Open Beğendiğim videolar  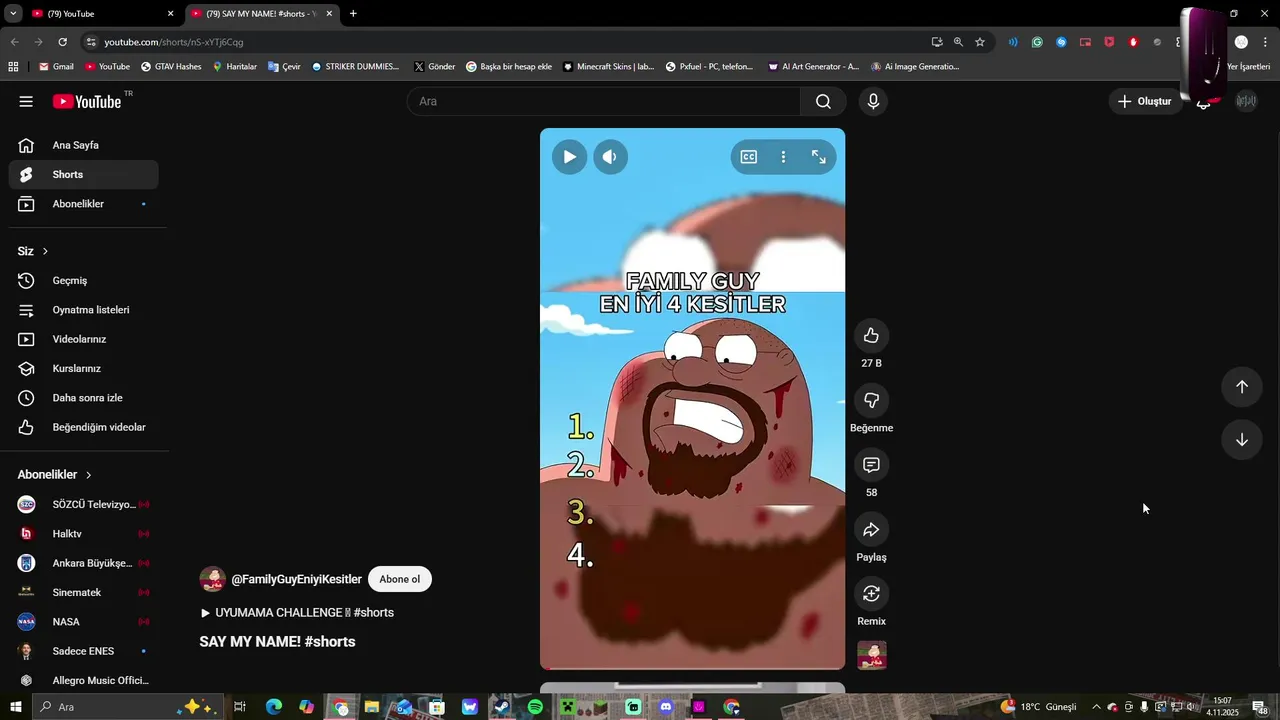[x=84, y=427]
